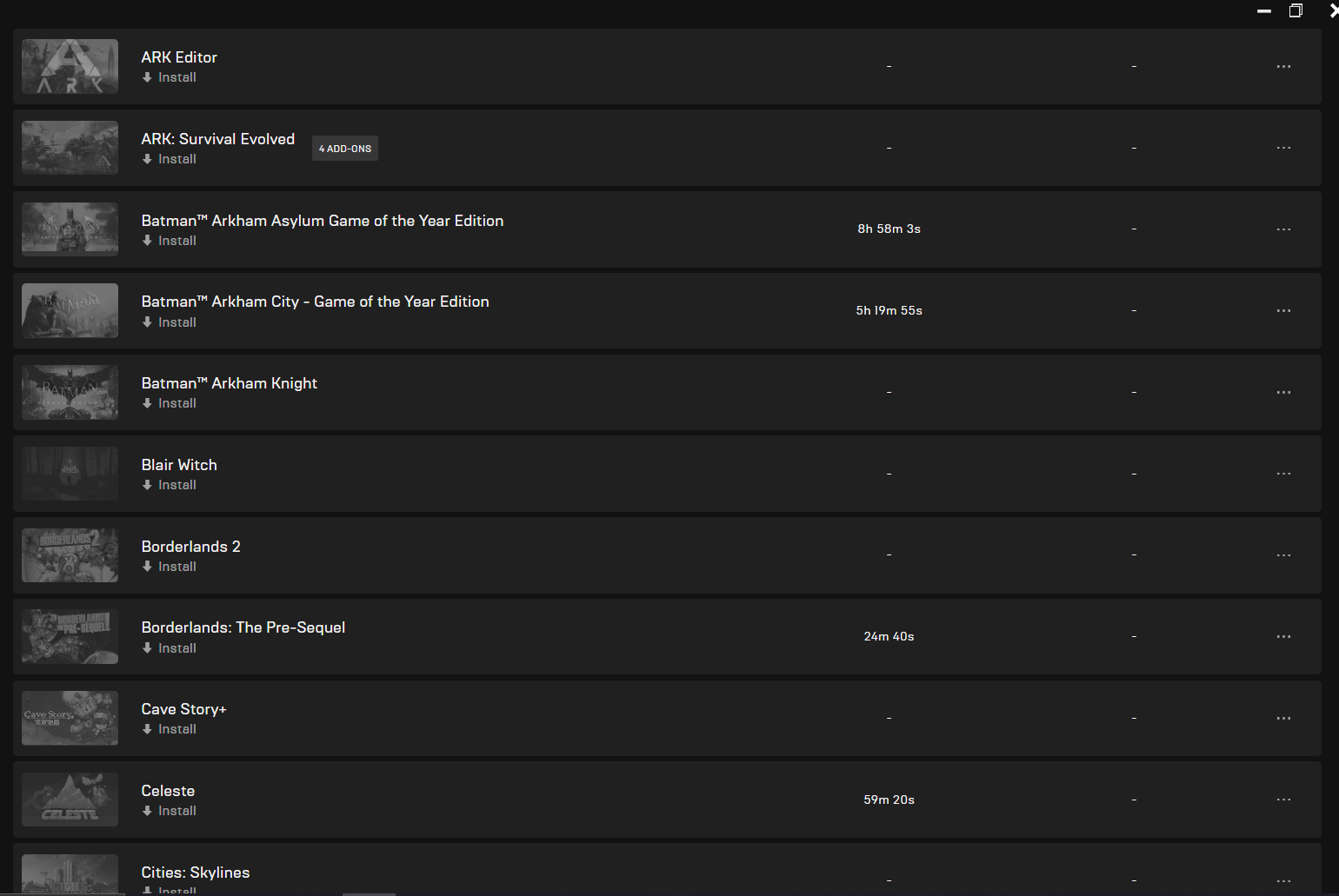The image size is (1339, 896).
Task: Select the Cities: Skylines title
Action: coord(196,873)
